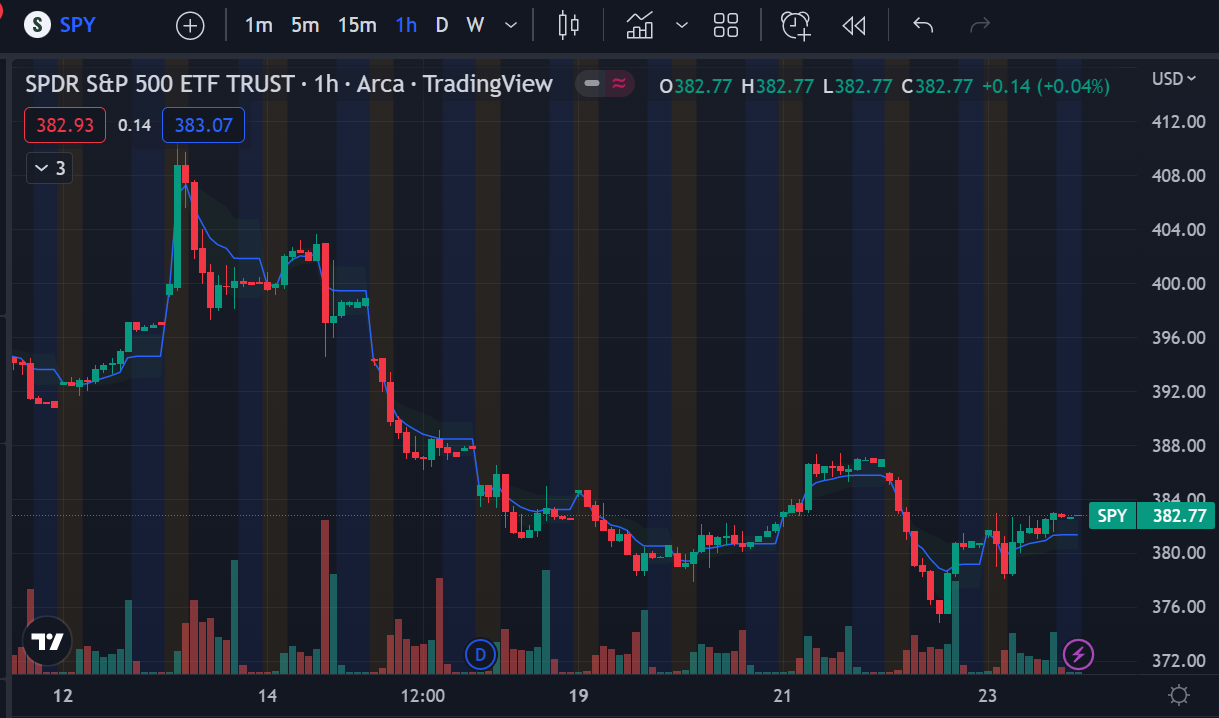The image size is (1219, 718).
Task: Click the 372.00 price axis label
Action: [x=1177, y=661]
